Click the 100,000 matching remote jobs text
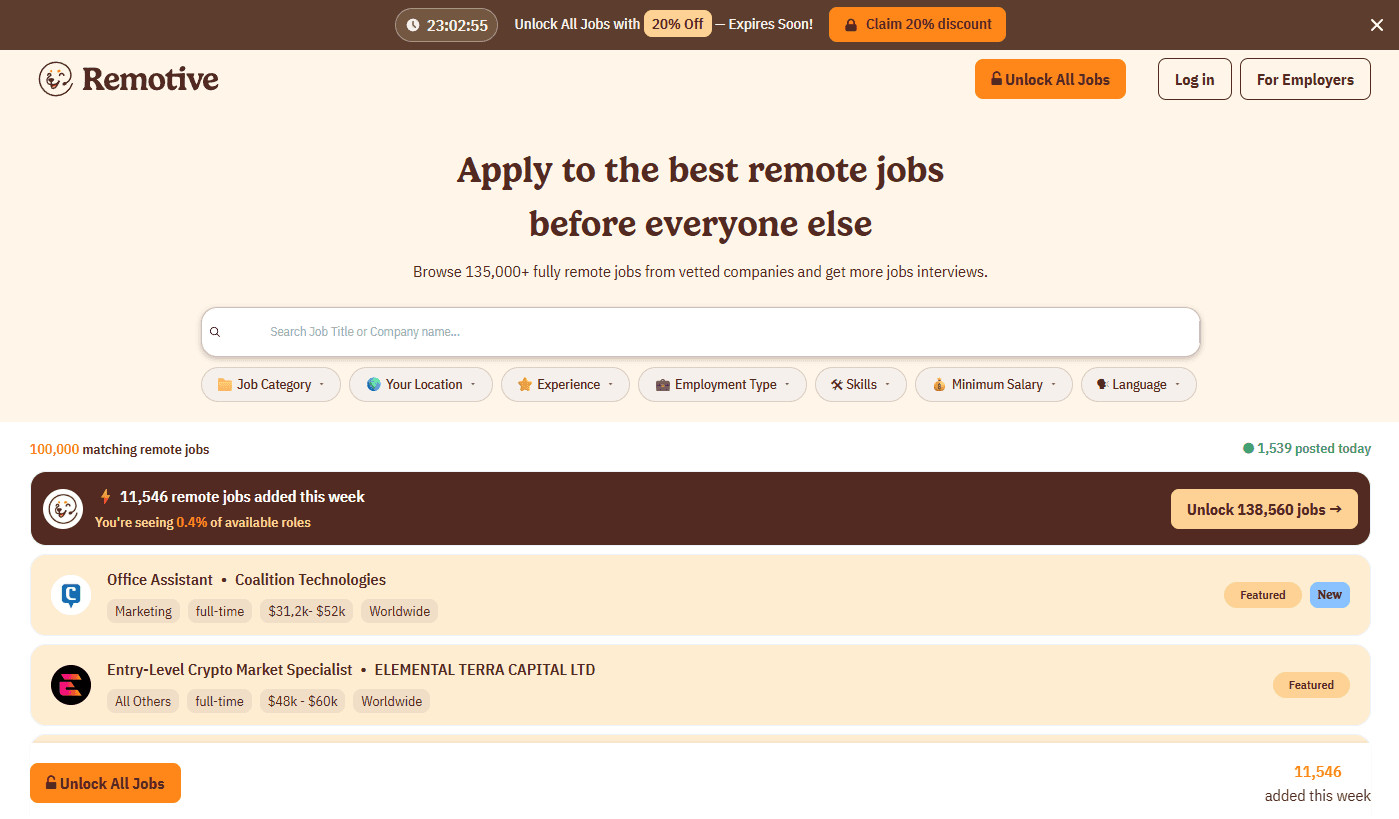 coord(120,450)
